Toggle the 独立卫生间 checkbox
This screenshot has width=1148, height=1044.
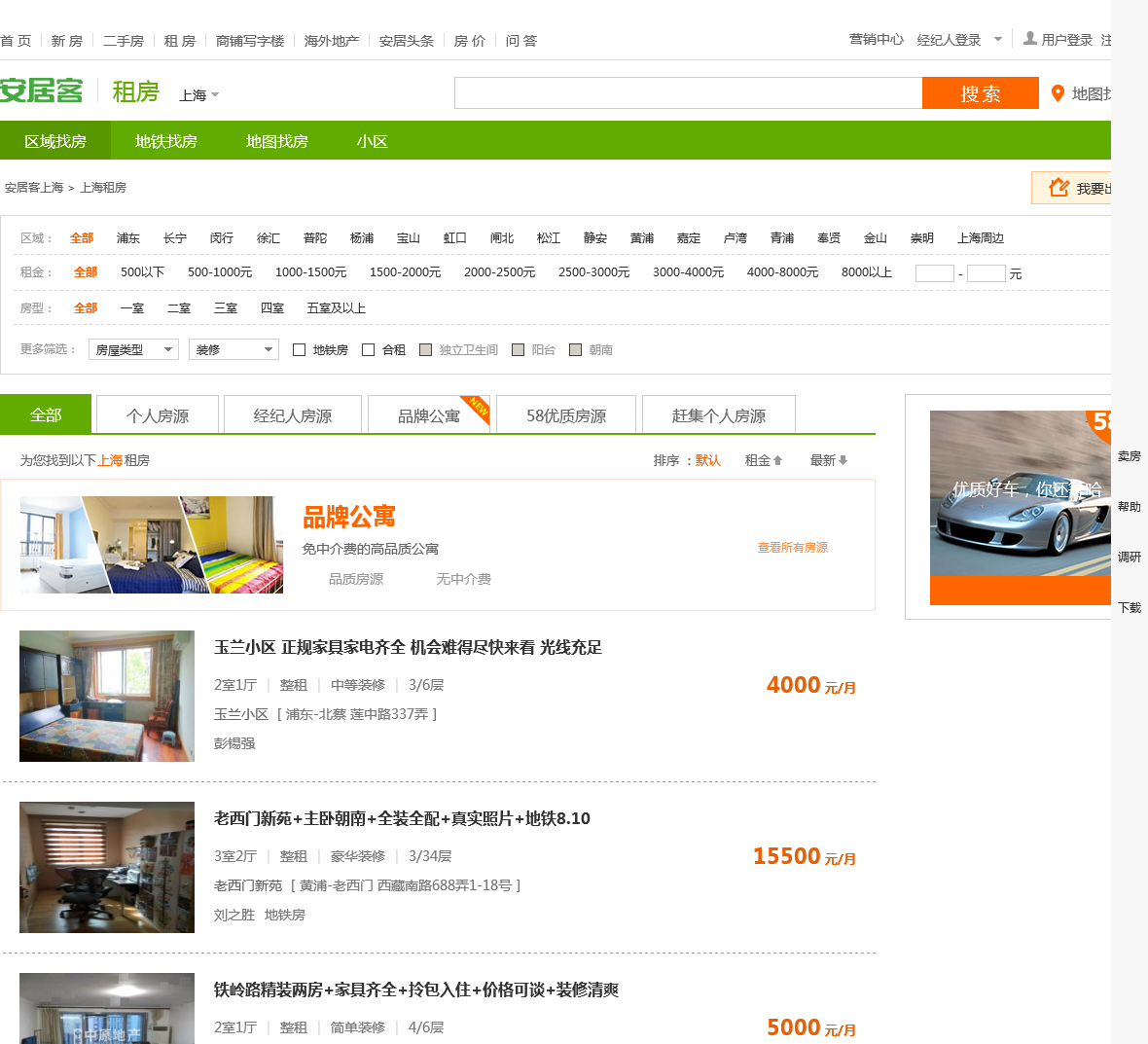point(425,350)
